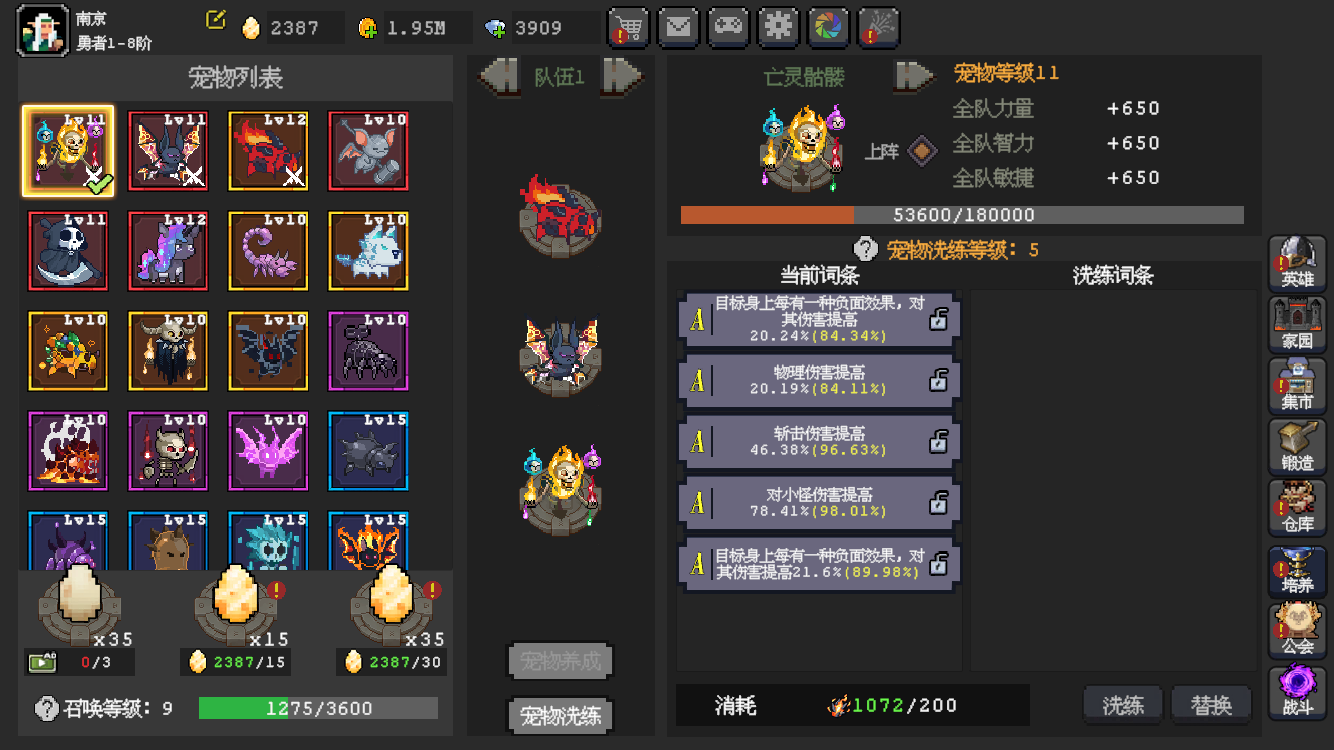Open the gamepad controller icon

[x=729, y=28]
